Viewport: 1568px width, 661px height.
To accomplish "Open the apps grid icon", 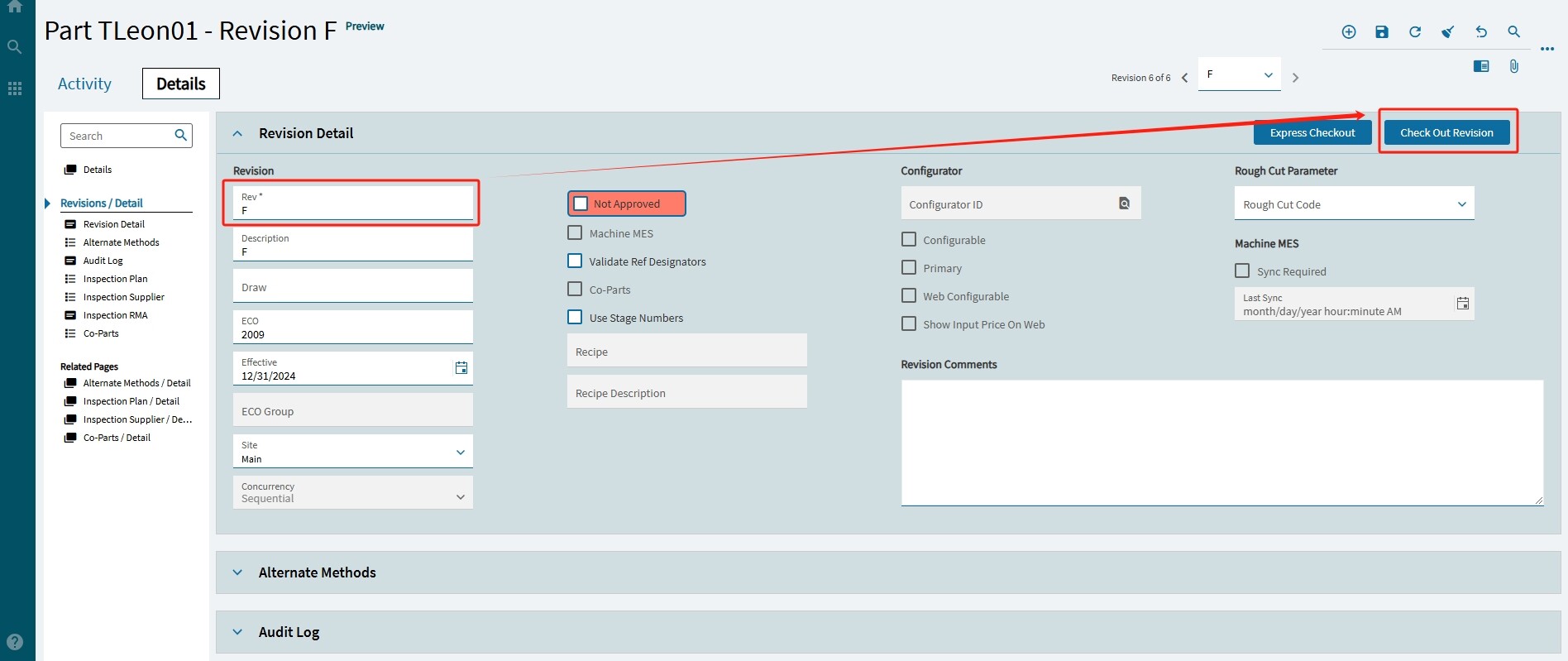I will (15, 89).
